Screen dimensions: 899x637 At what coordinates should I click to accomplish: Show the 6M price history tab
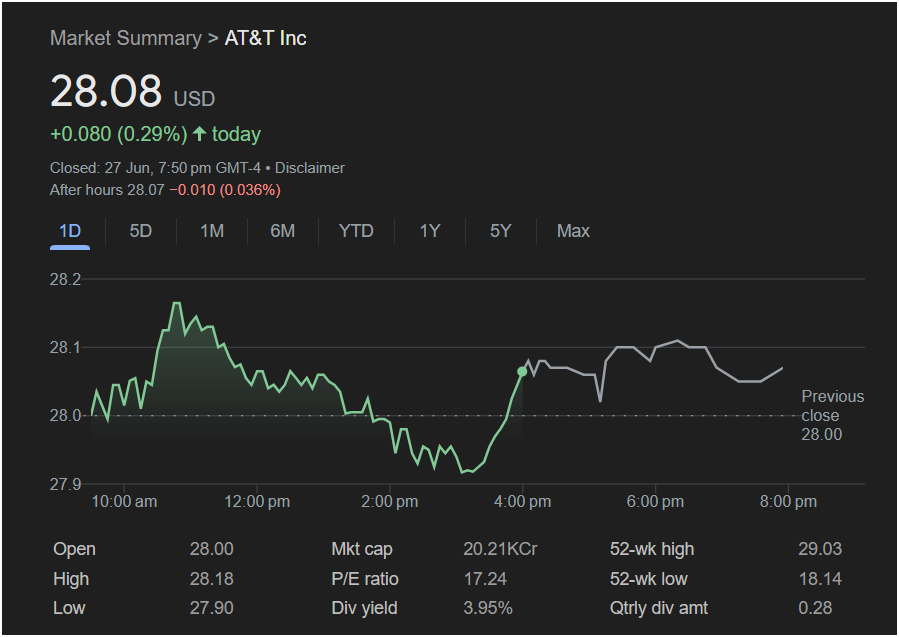click(283, 231)
